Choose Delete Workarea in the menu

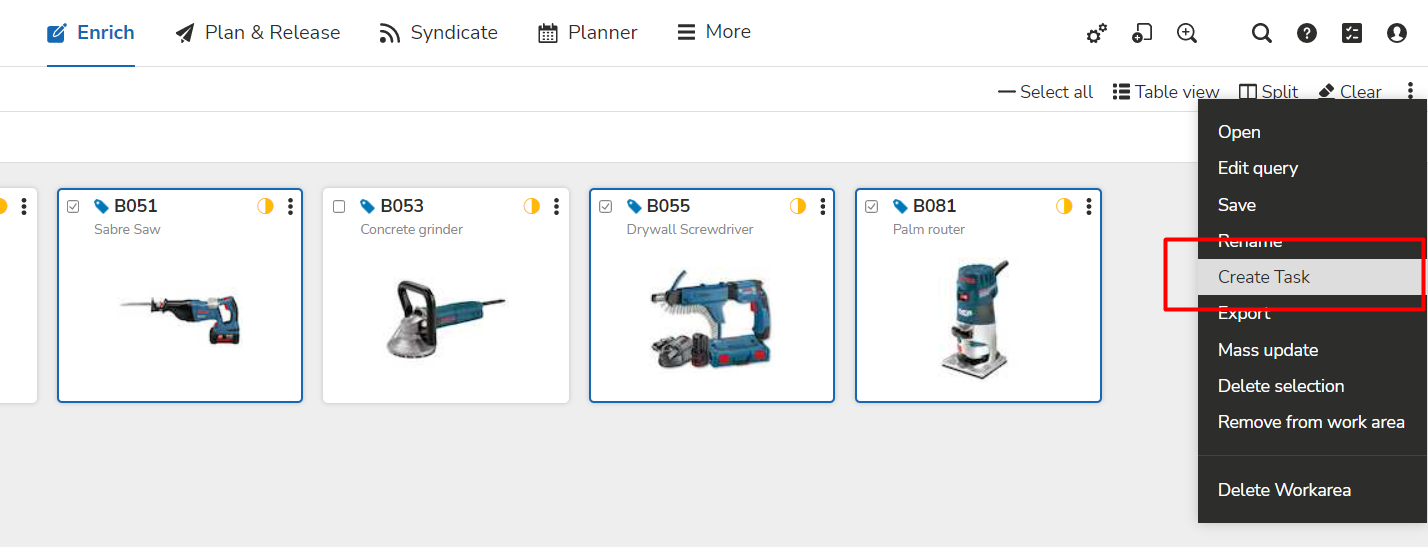point(1284,490)
